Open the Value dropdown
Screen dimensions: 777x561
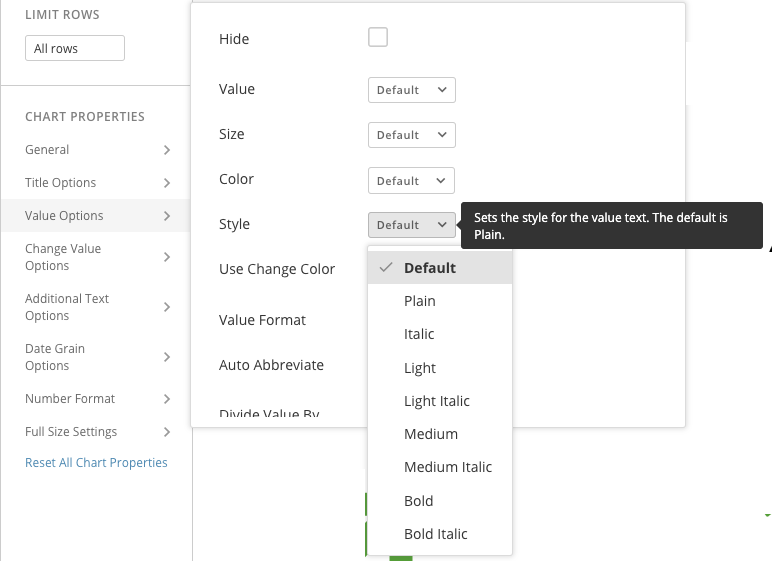click(412, 90)
